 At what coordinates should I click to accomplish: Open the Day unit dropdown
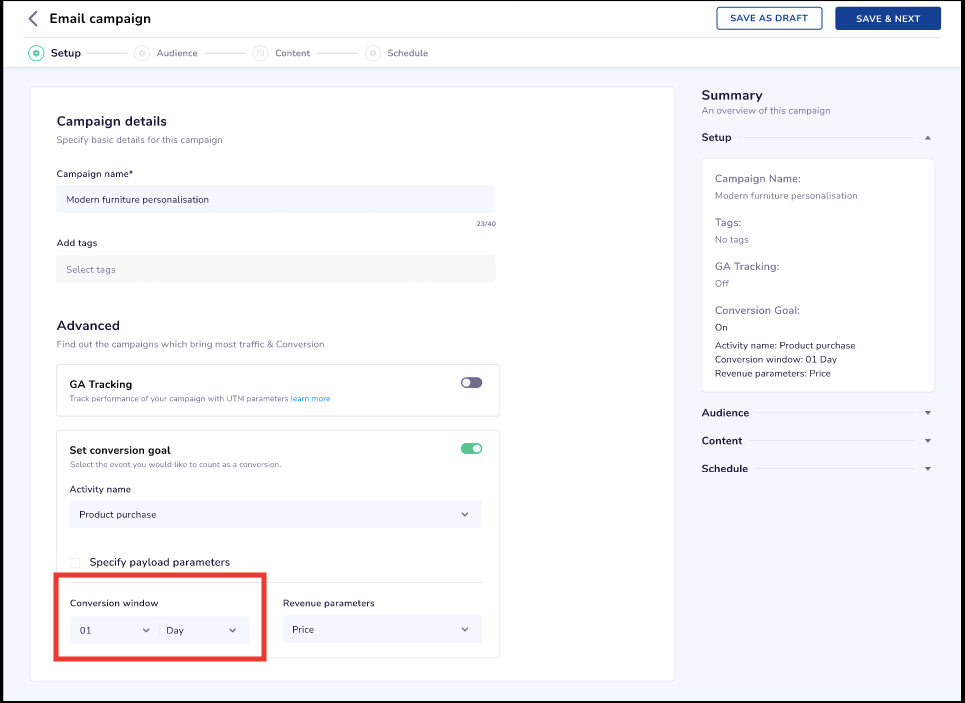pyautogui.click(x=204, y=630)
